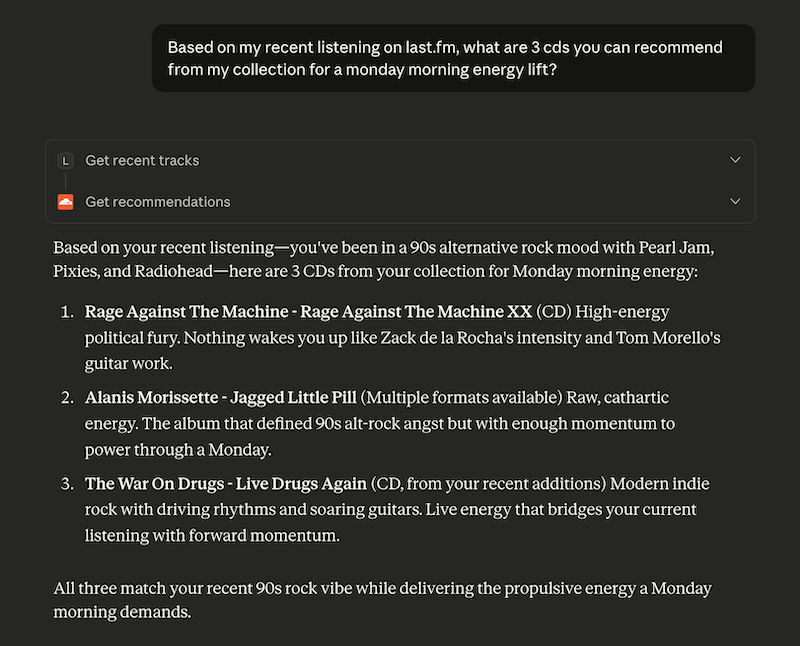Open the "Get recent tracks" tool call label

(142, 160)
